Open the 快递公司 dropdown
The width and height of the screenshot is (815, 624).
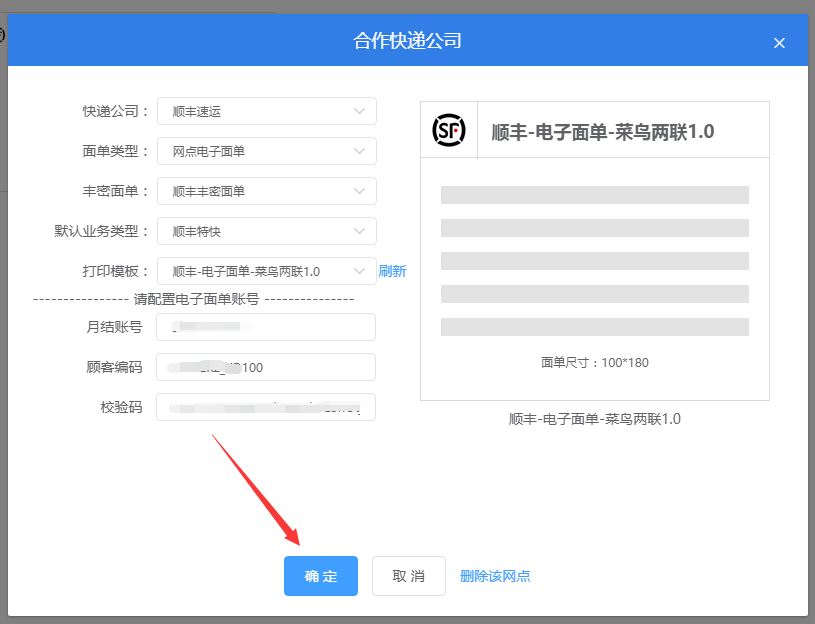[266, 111]
